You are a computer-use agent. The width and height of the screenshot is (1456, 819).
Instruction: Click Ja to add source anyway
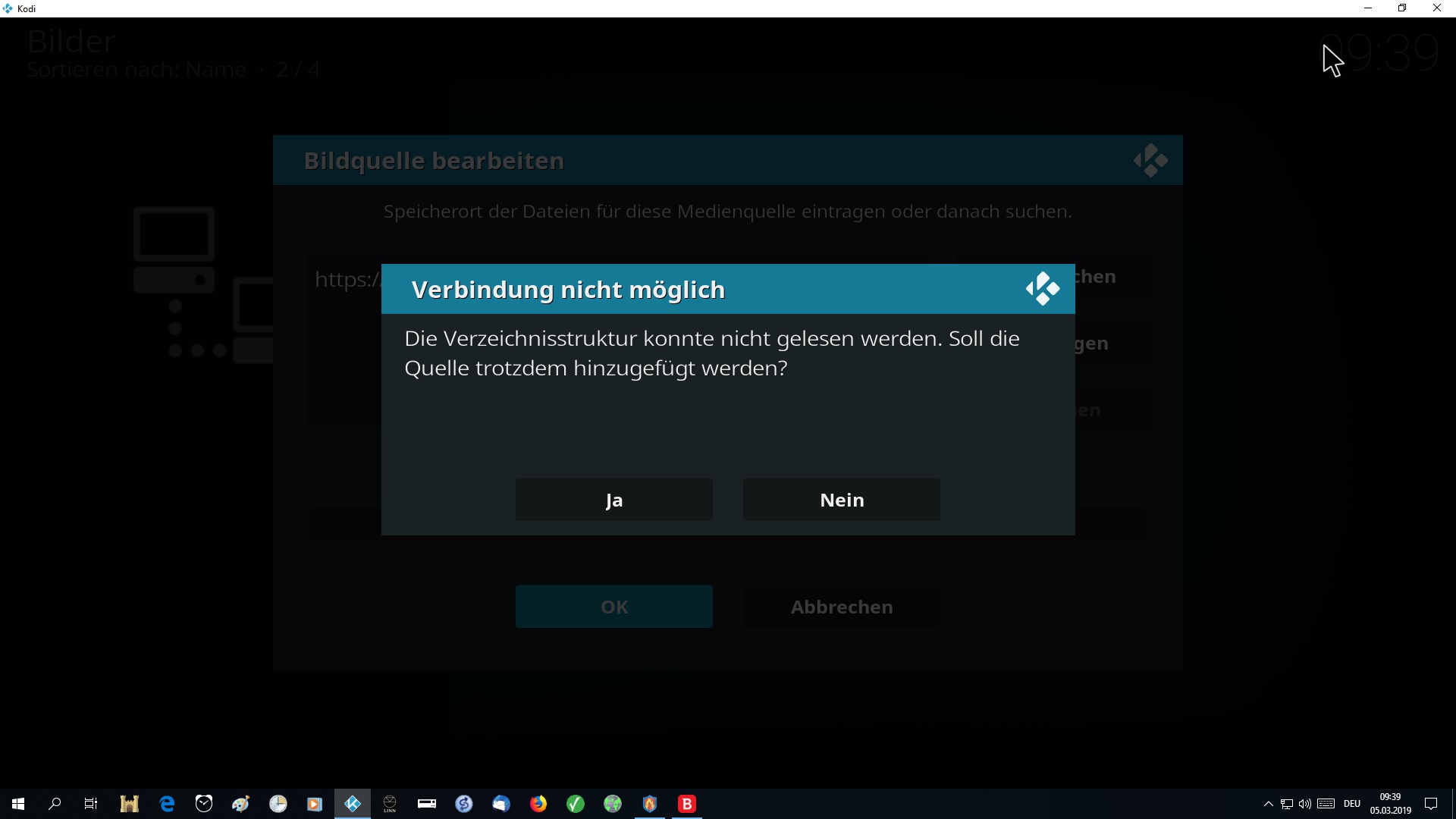tap(613, 500)
